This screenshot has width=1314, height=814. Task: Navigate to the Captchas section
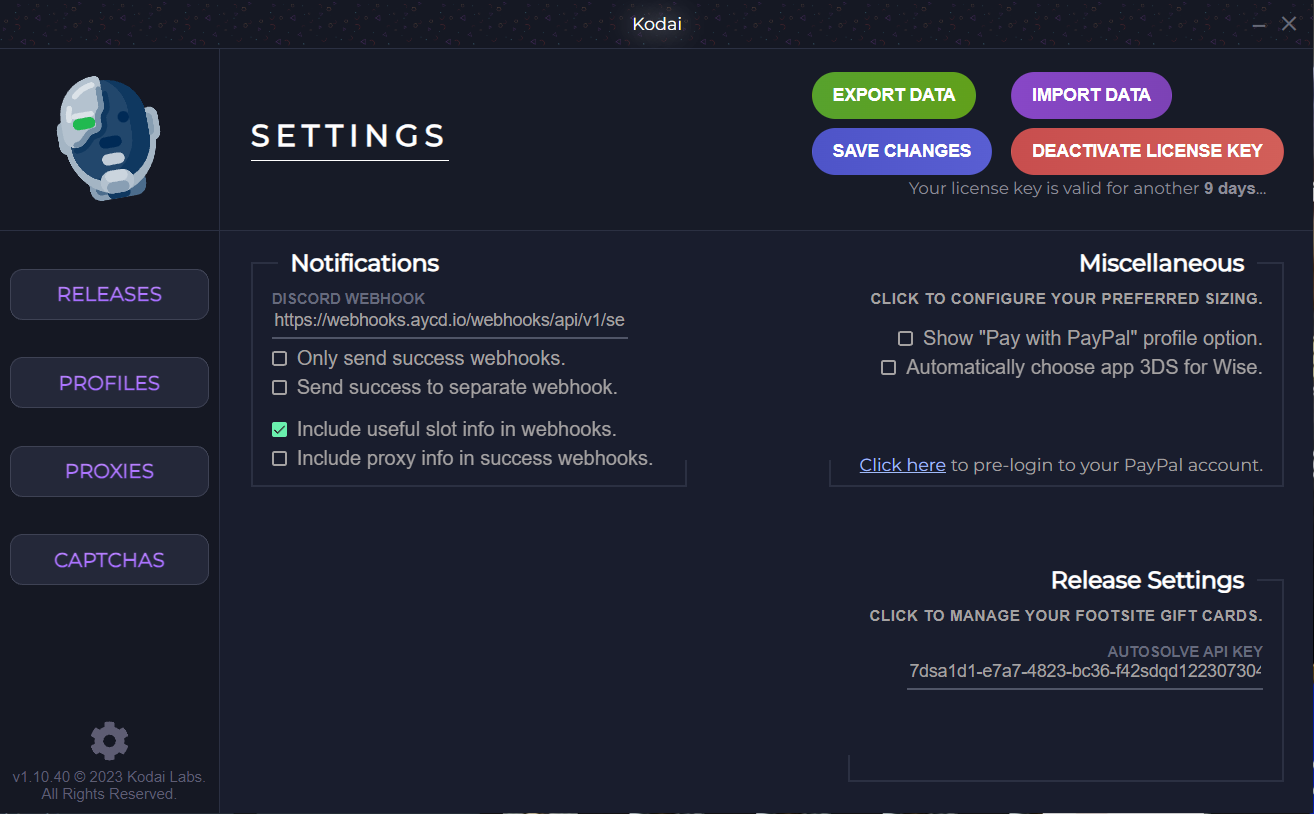[109, 560]
